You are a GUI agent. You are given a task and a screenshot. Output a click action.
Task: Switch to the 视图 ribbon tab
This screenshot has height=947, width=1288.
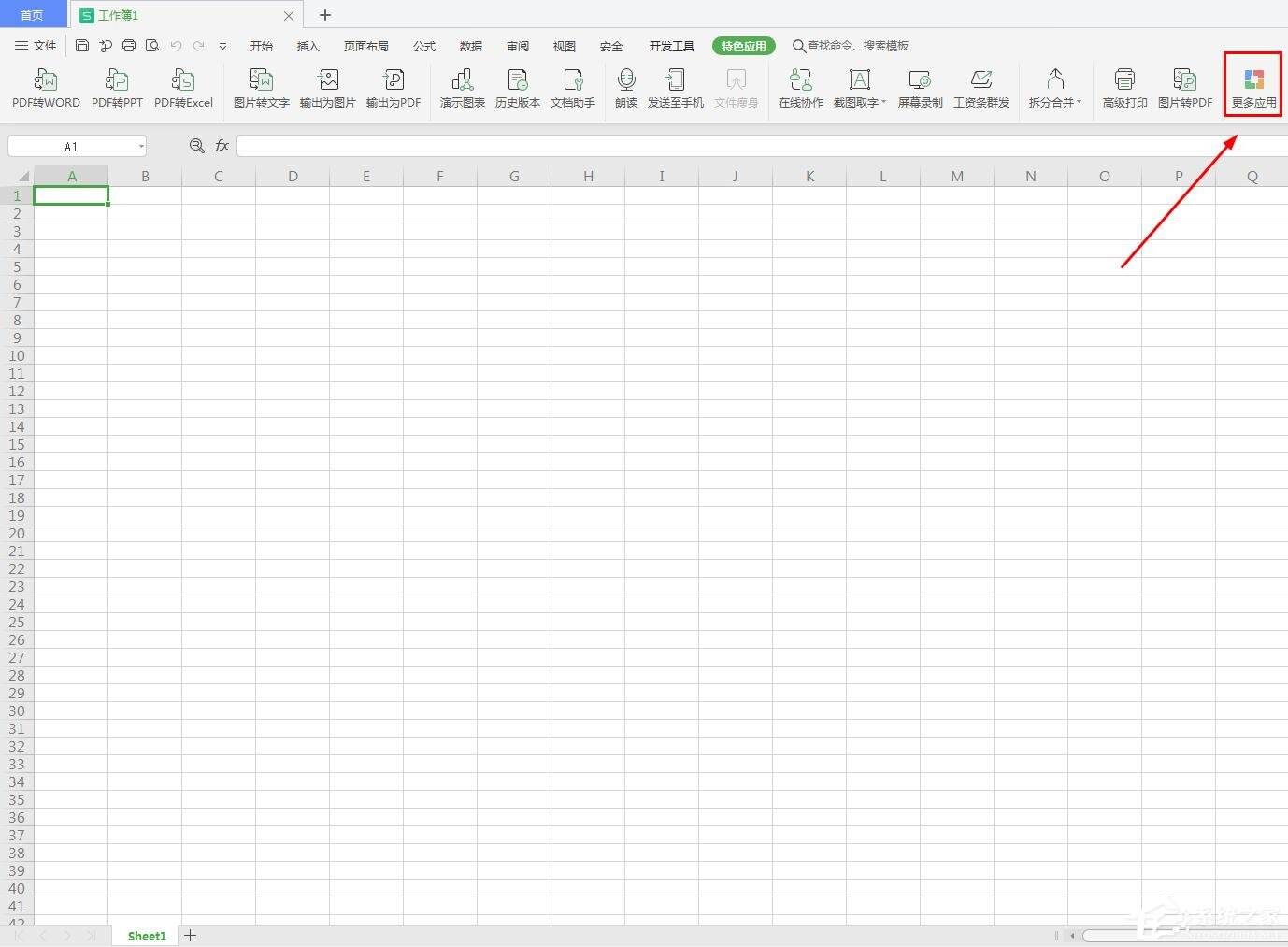point(565,46)
